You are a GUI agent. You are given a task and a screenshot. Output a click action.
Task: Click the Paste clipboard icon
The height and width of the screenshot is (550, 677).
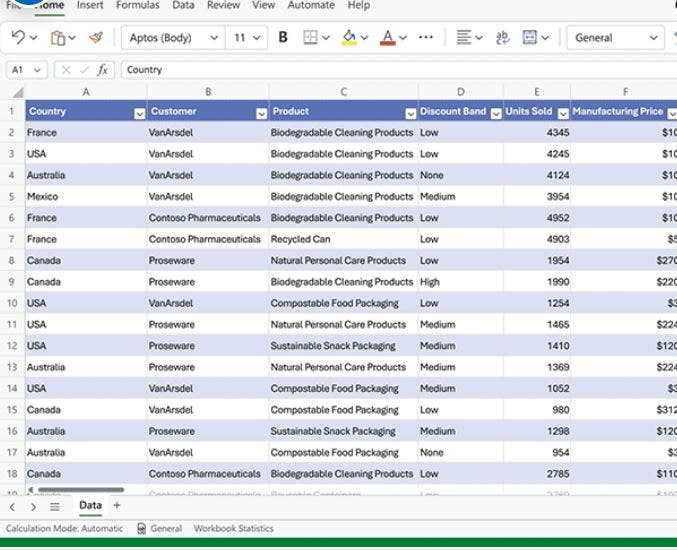pyautogui.click(x=58, y=38)
